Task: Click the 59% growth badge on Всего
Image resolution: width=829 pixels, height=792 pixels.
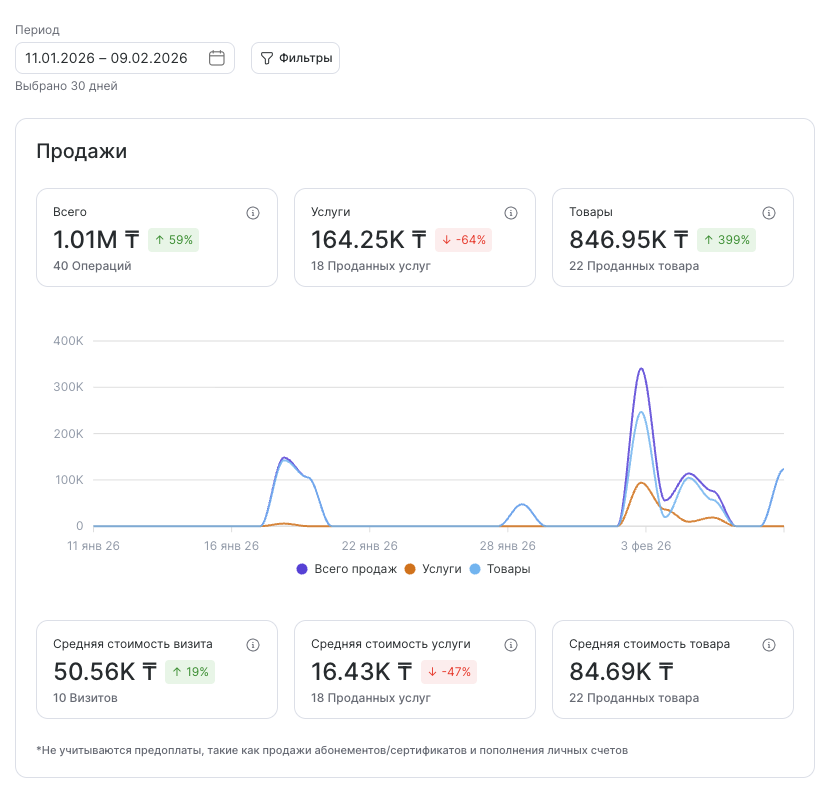Action: coord(174,240)
